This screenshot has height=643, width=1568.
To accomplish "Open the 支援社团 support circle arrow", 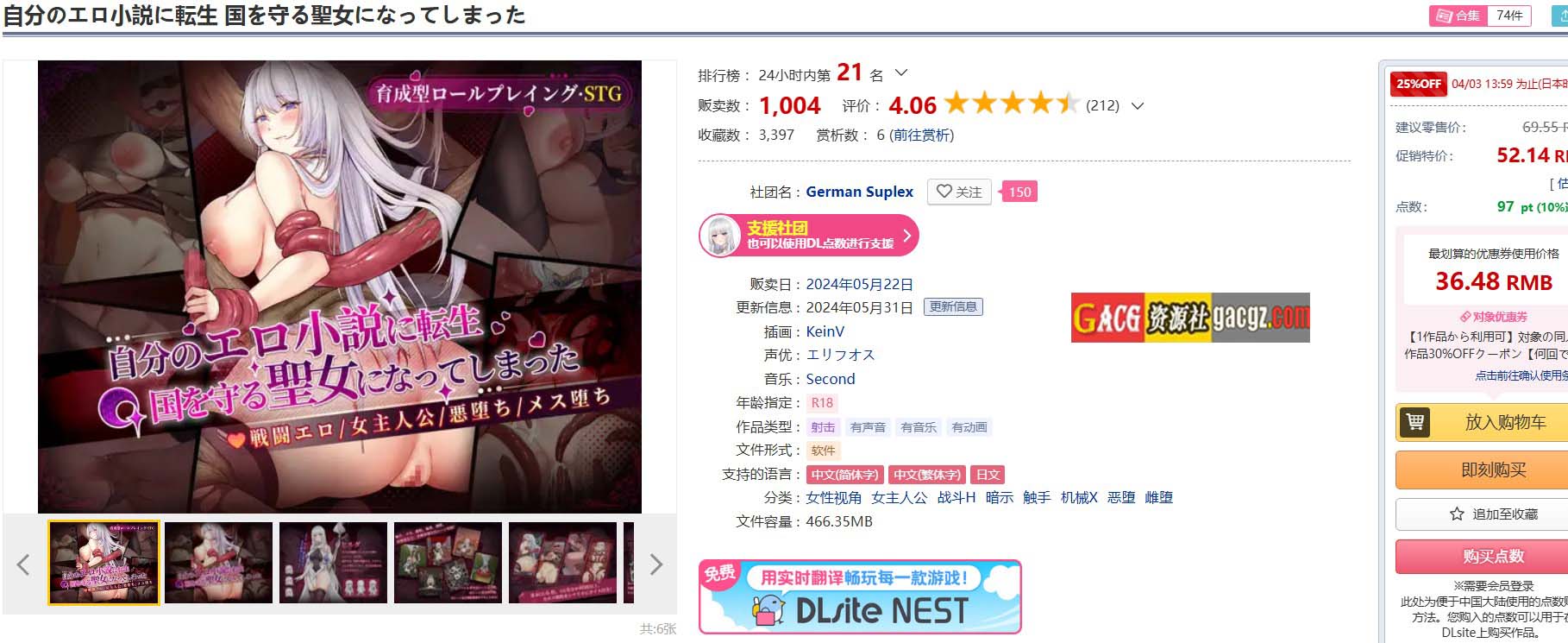I will point(906,236).
